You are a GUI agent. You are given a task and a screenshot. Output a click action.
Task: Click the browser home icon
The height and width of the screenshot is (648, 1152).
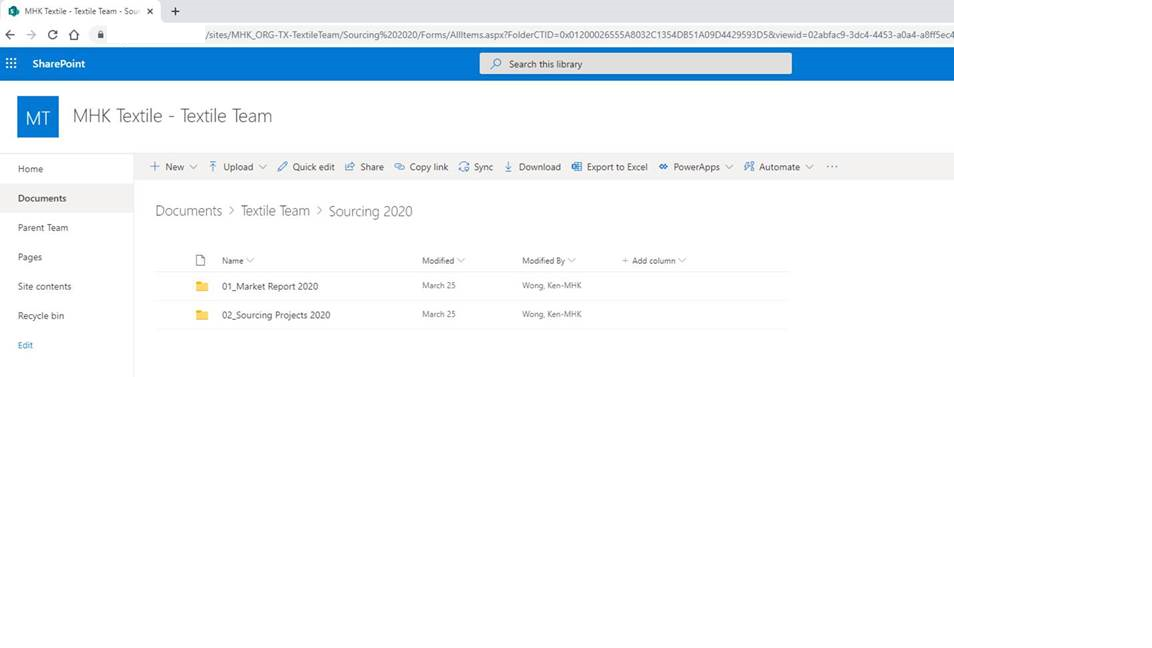[73, 34]
